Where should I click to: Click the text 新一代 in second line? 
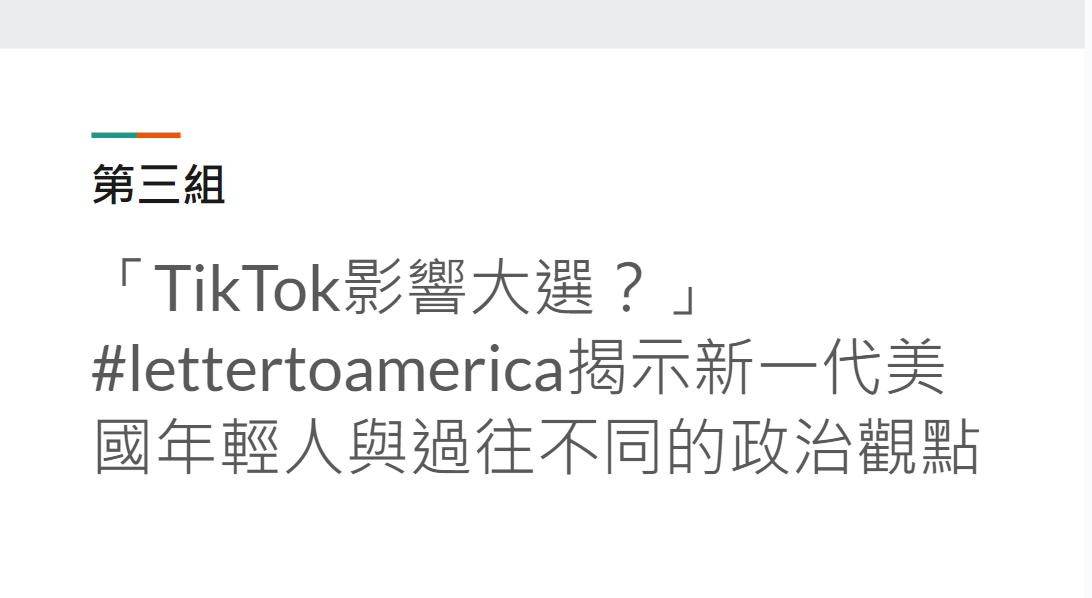tap(786, 368)
